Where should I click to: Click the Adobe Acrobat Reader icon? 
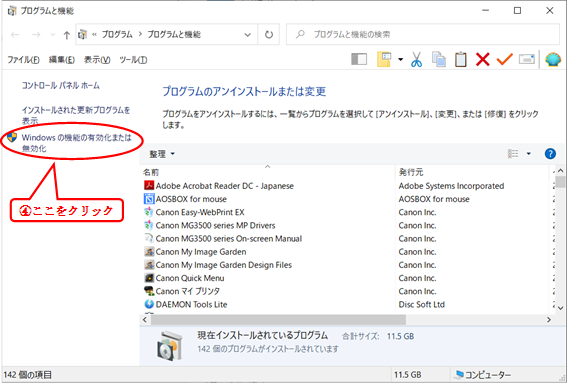pos(149,186)
